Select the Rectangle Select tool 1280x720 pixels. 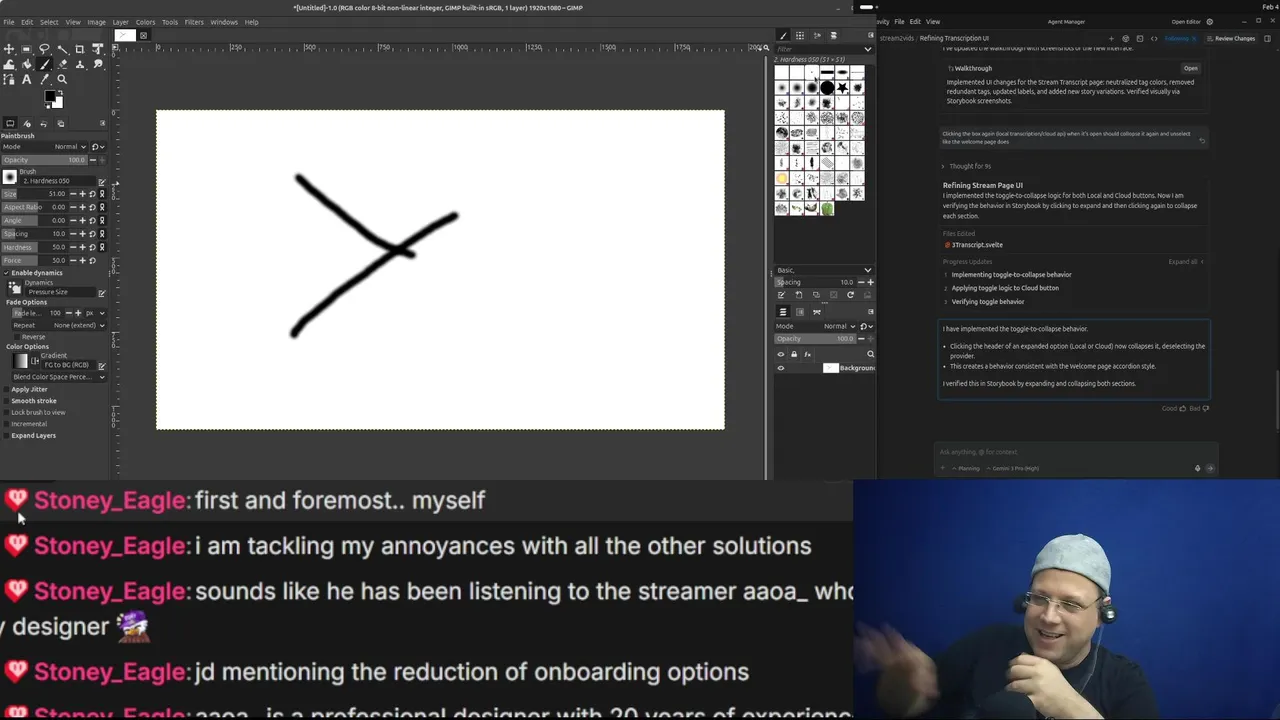click(x=26, y=49)
